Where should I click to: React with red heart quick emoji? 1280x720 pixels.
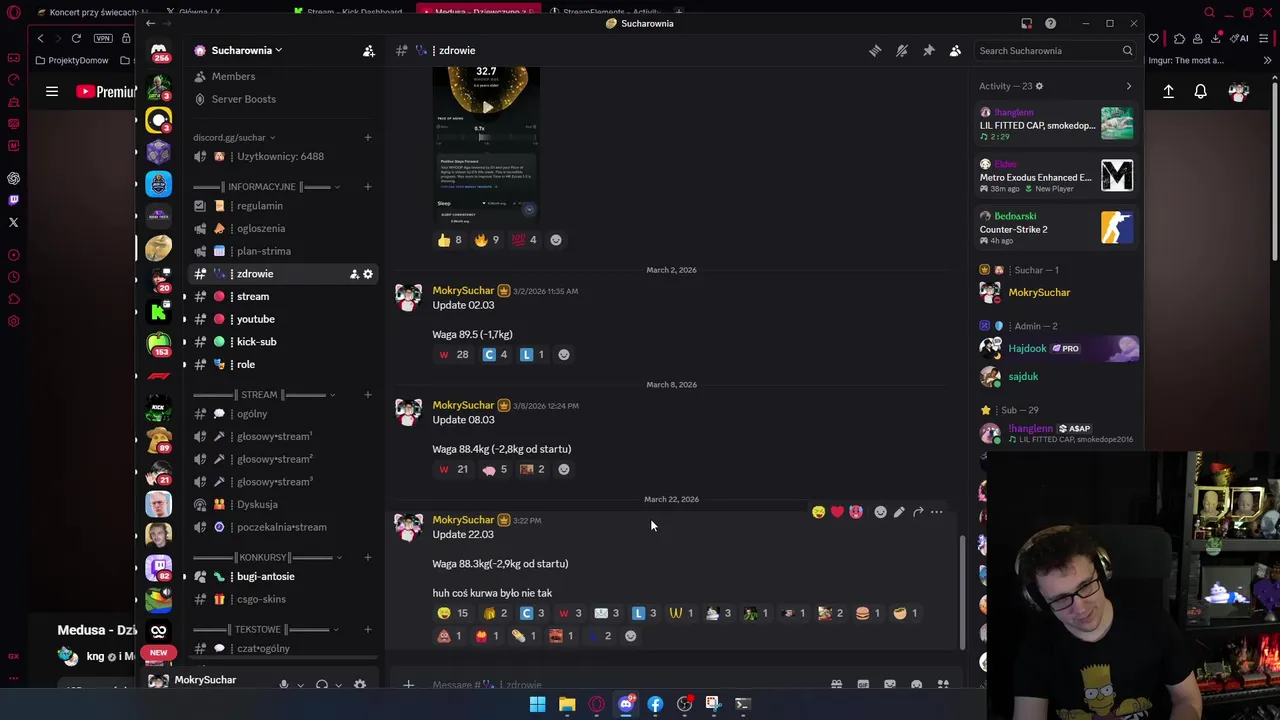[x=837, y=512]
